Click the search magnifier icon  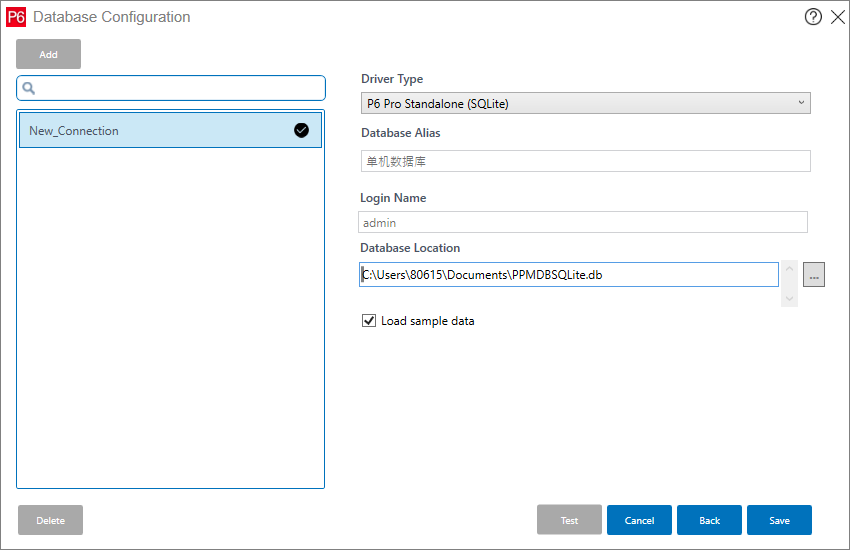(x=29, y=89)
